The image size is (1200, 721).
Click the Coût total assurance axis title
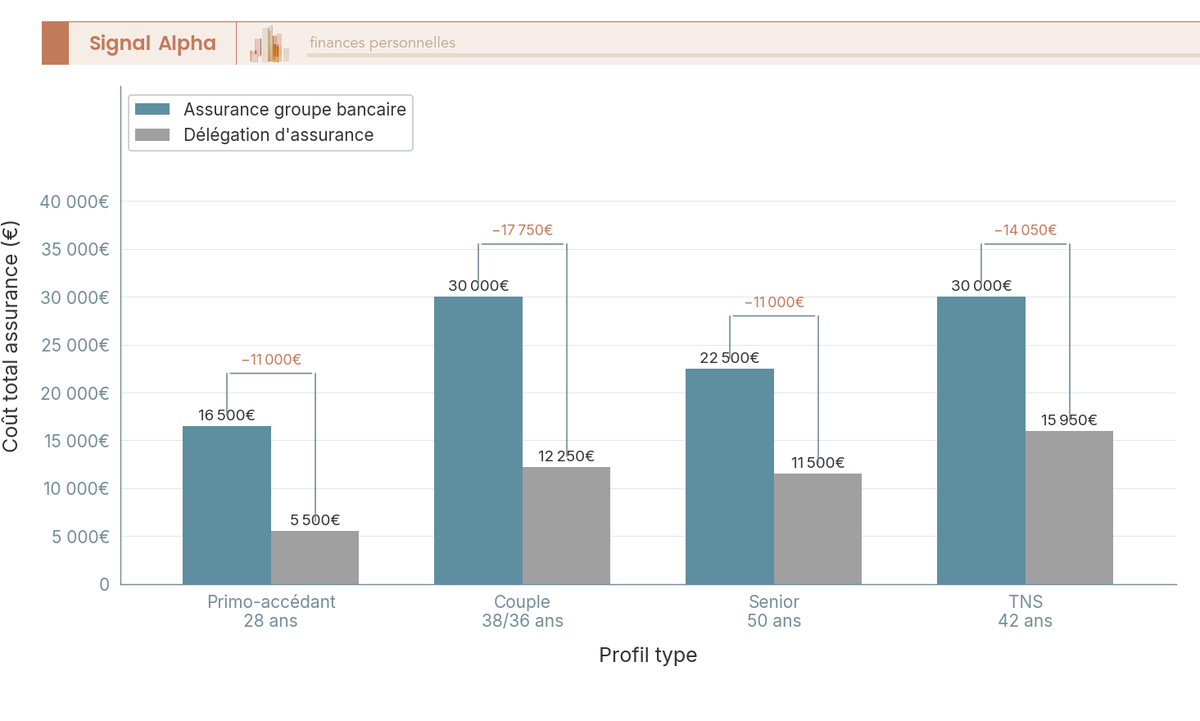16,350
